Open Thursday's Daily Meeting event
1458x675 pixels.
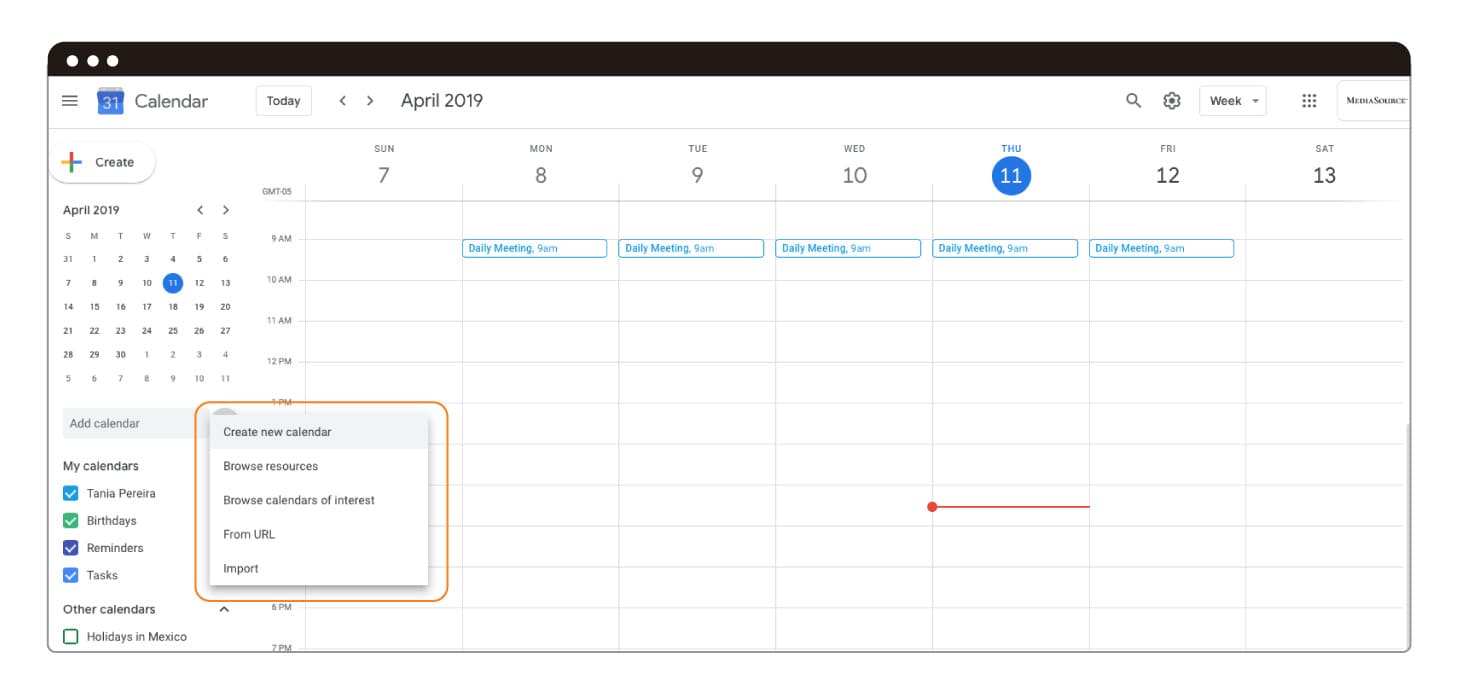(x=1004, y=248)
